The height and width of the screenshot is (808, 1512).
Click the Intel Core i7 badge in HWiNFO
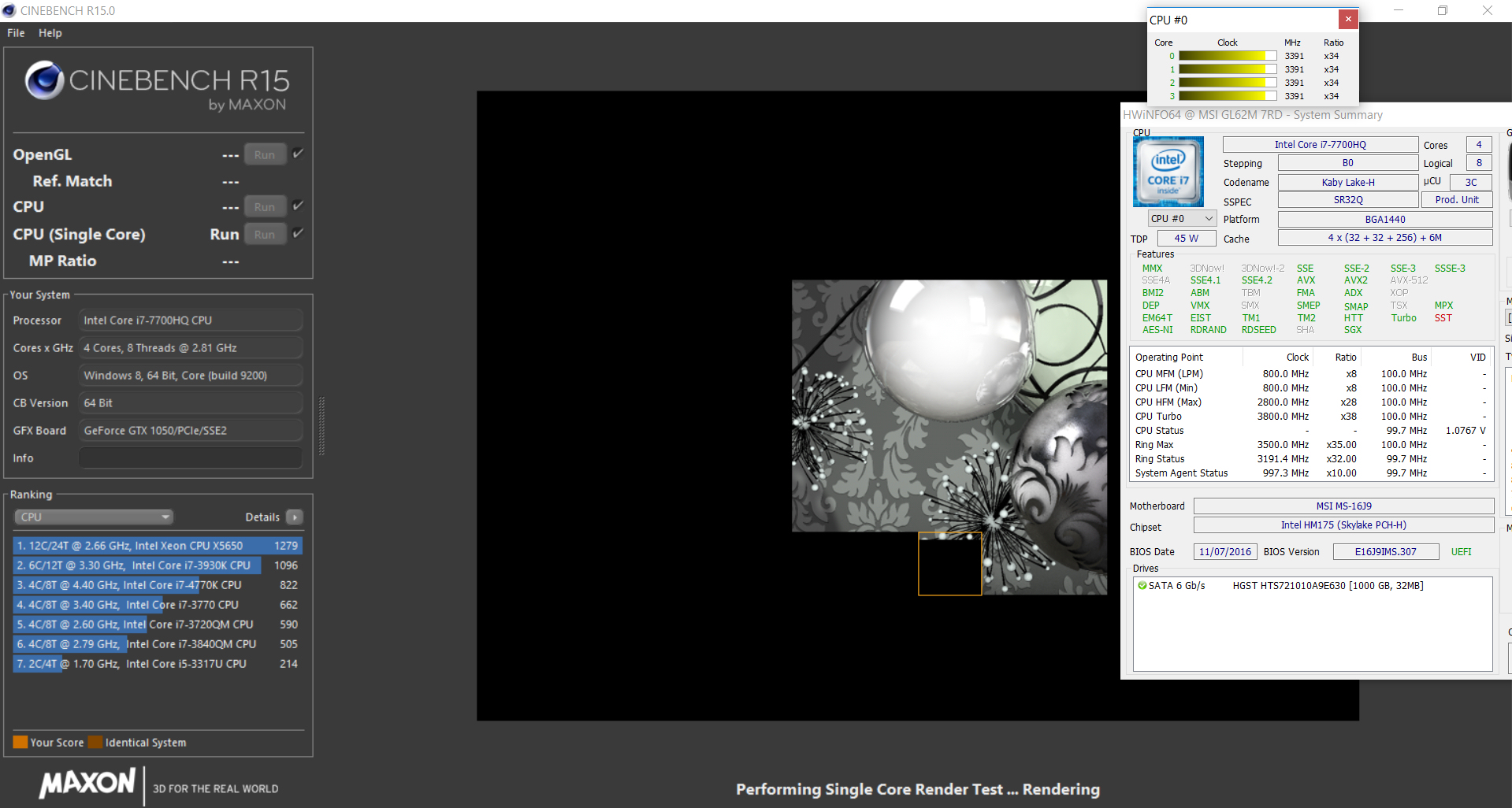(1168, 172)
